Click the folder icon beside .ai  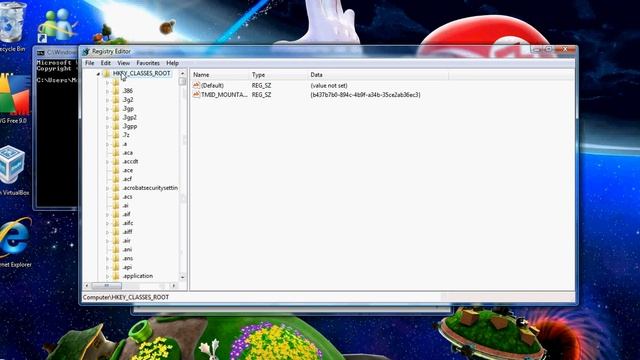tap(116, 205)
